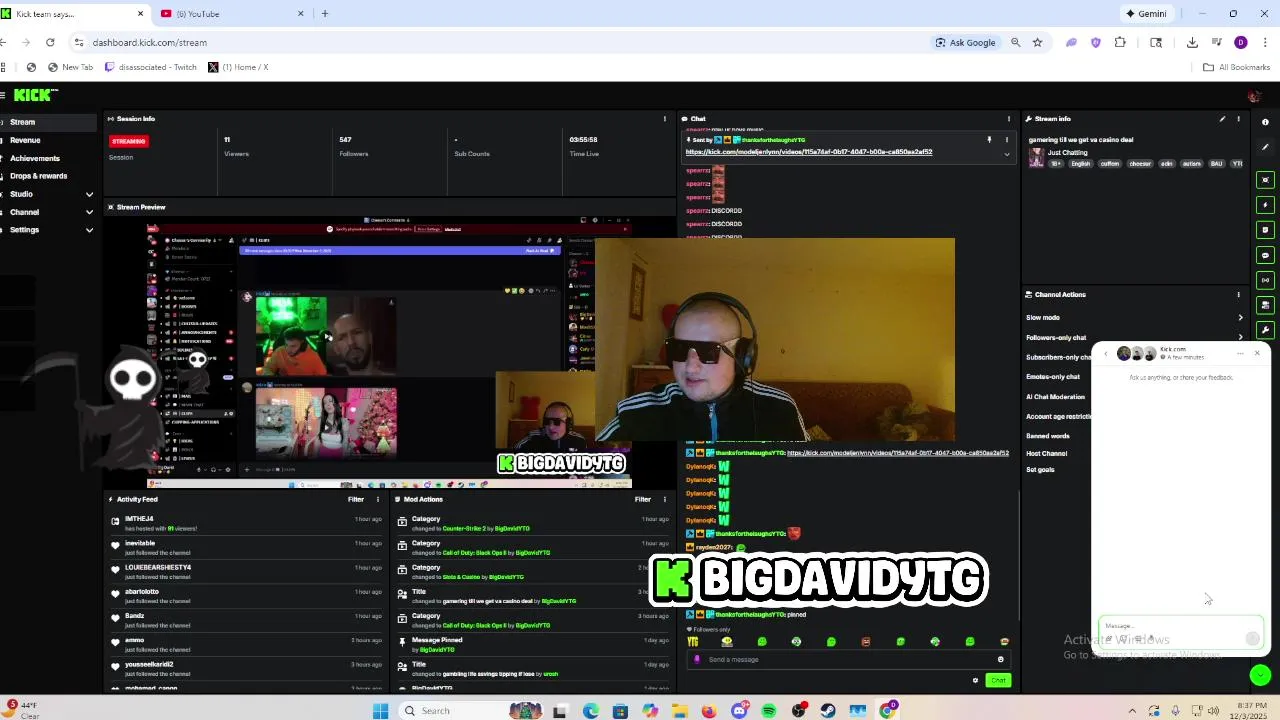Open AI Chat Moderation action
The image size is (1280, 720).
(x=1055, y=397)
